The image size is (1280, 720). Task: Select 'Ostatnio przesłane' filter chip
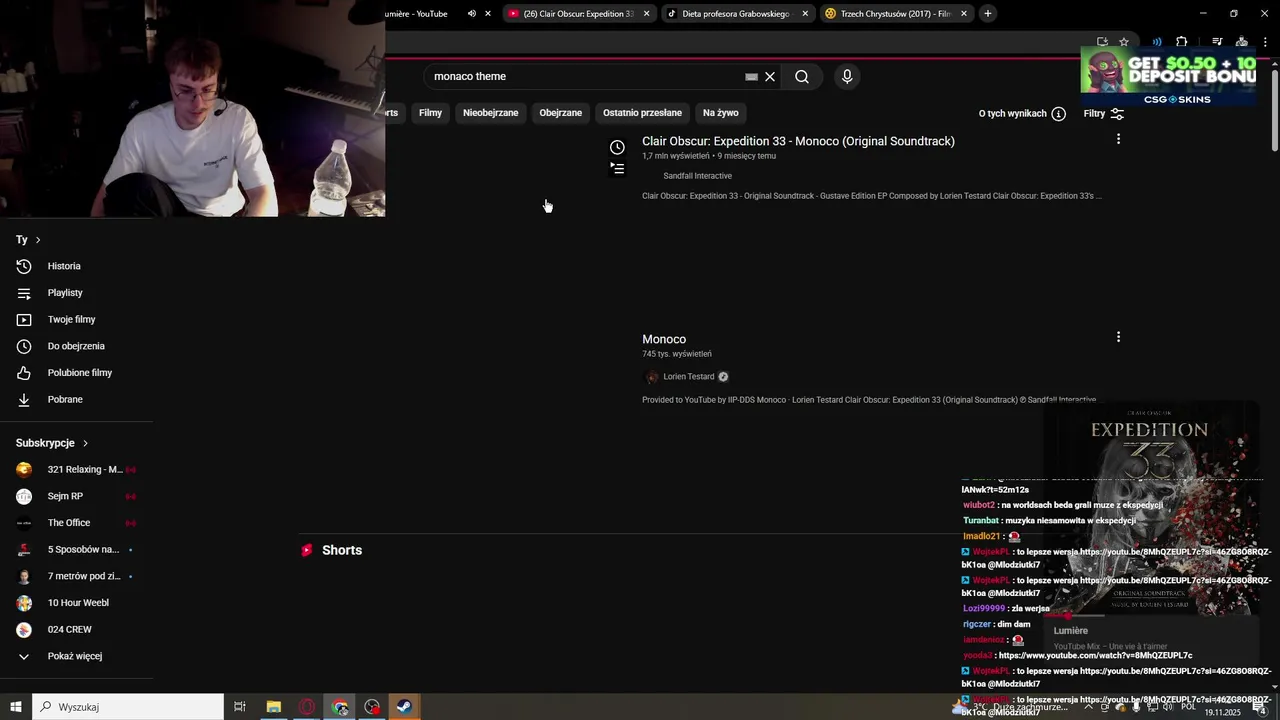point(642,113)
